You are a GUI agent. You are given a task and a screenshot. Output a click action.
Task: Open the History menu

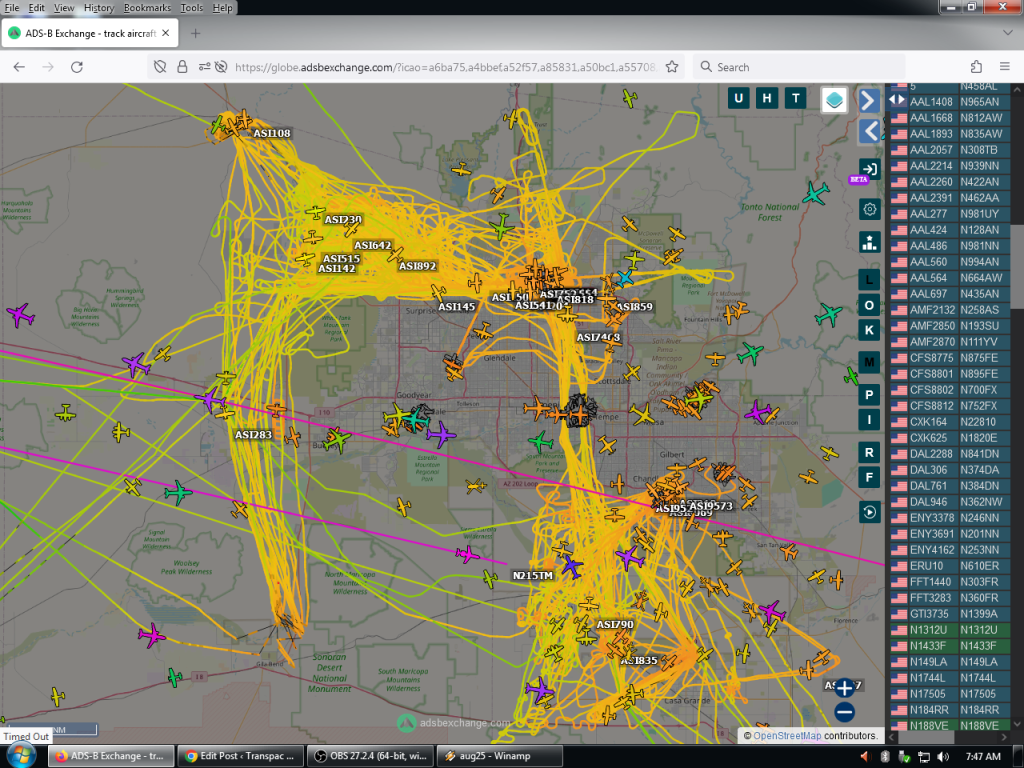click(x=99, y=8)
